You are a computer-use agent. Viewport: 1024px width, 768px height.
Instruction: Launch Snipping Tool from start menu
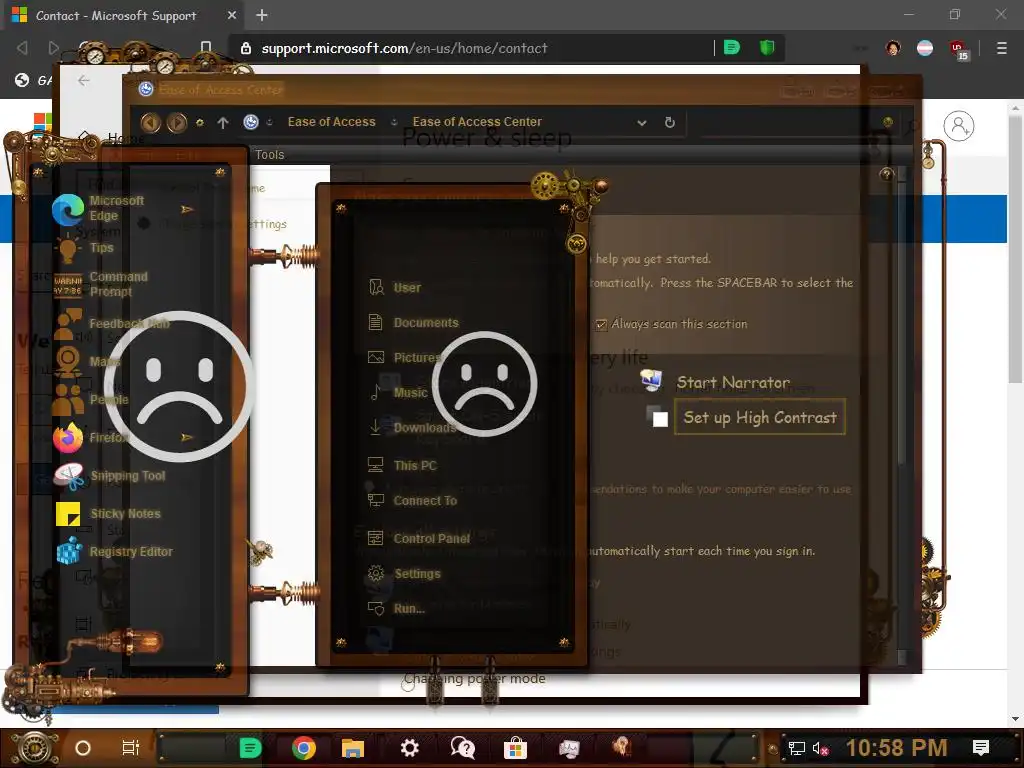(x=110, y=476)
